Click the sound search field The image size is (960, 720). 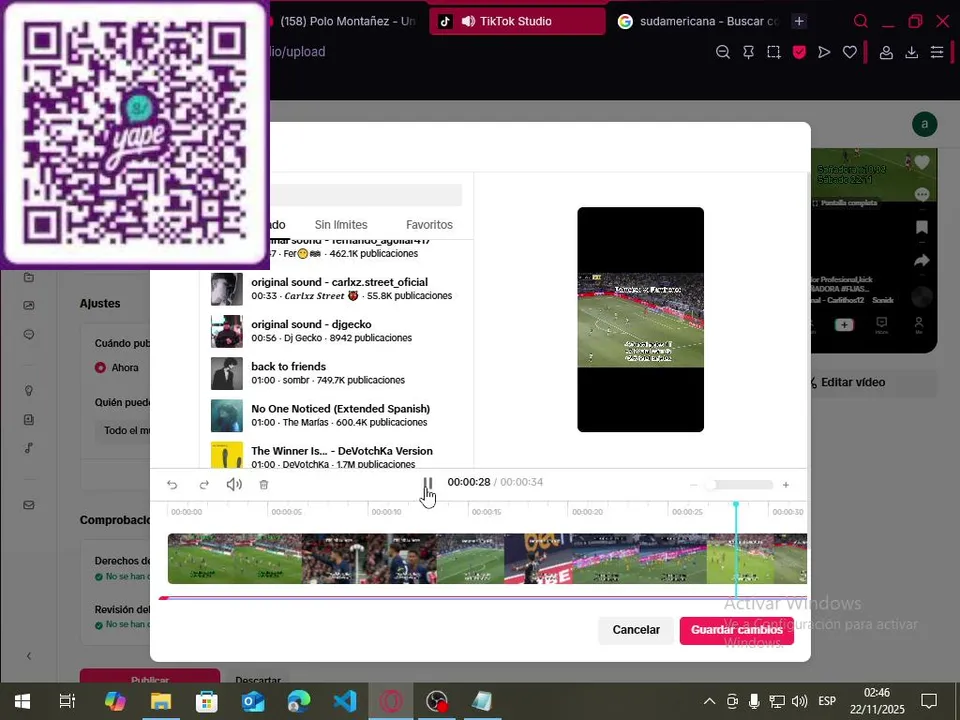coord(366,195)
